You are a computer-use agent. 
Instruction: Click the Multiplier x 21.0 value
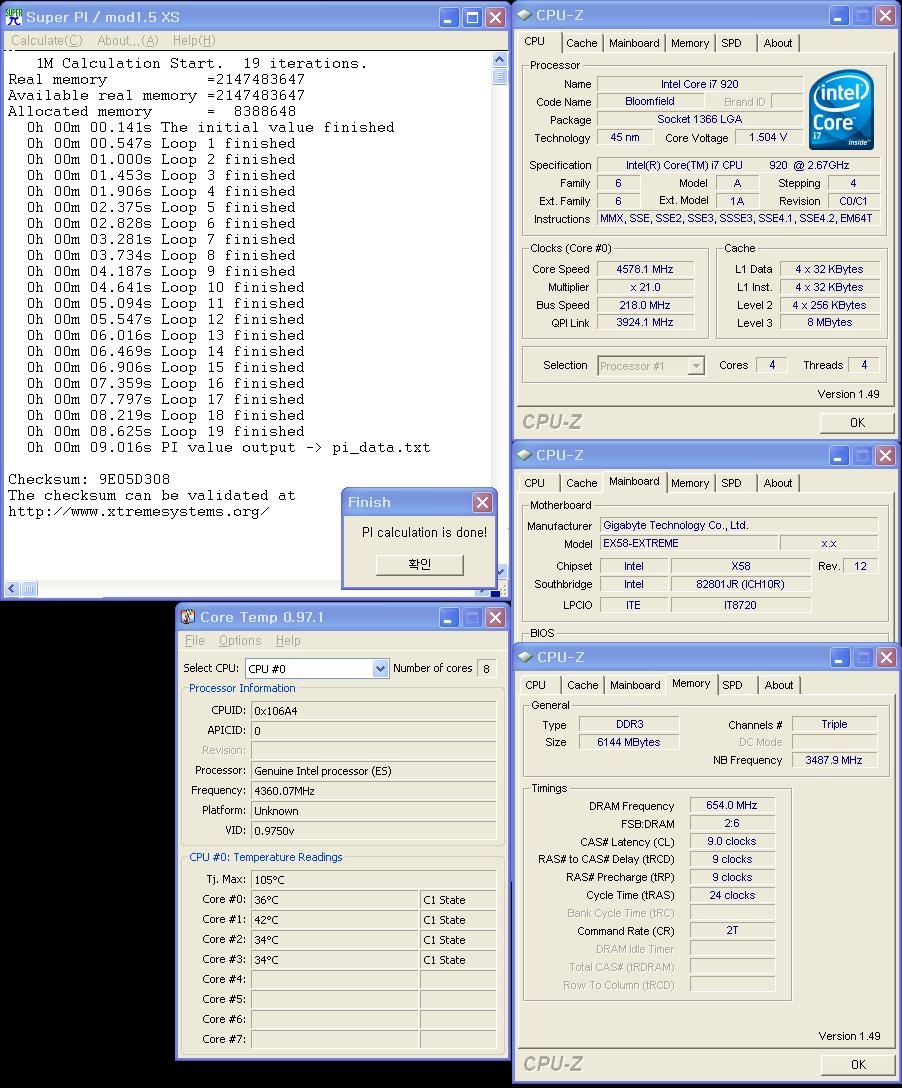click(645, 287)
